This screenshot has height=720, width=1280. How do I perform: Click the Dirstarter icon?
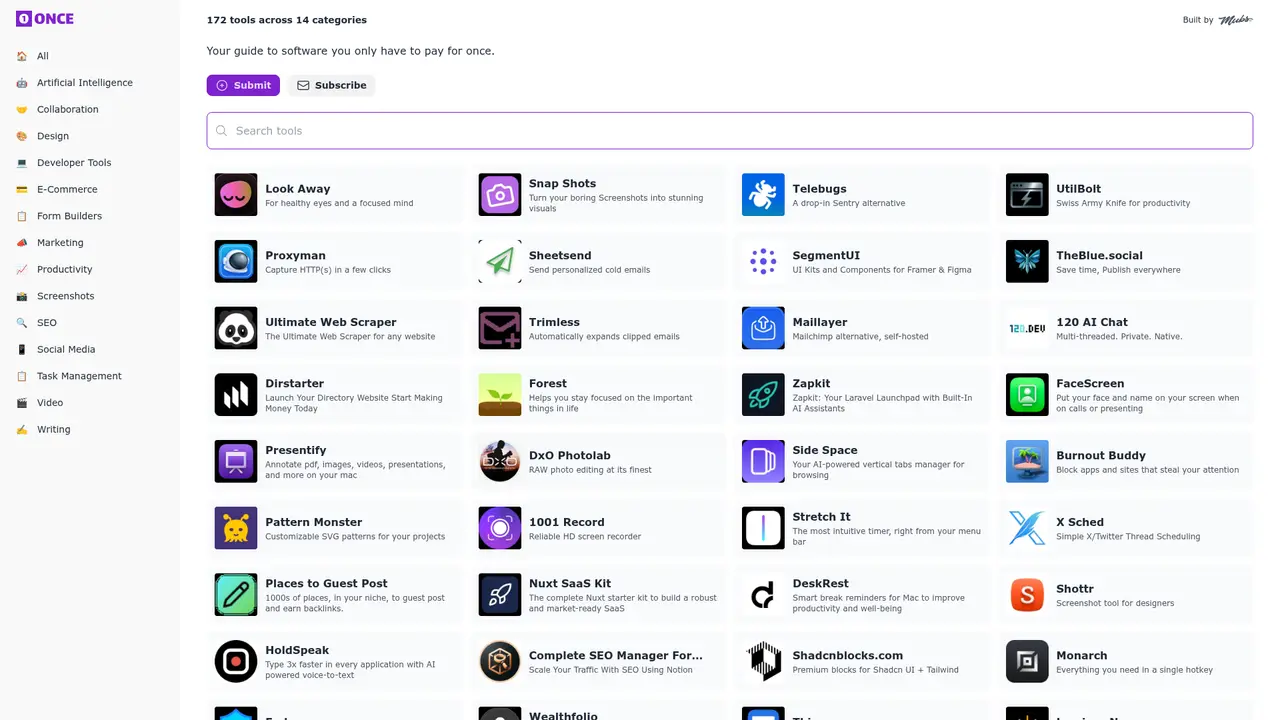coord(236,395)
